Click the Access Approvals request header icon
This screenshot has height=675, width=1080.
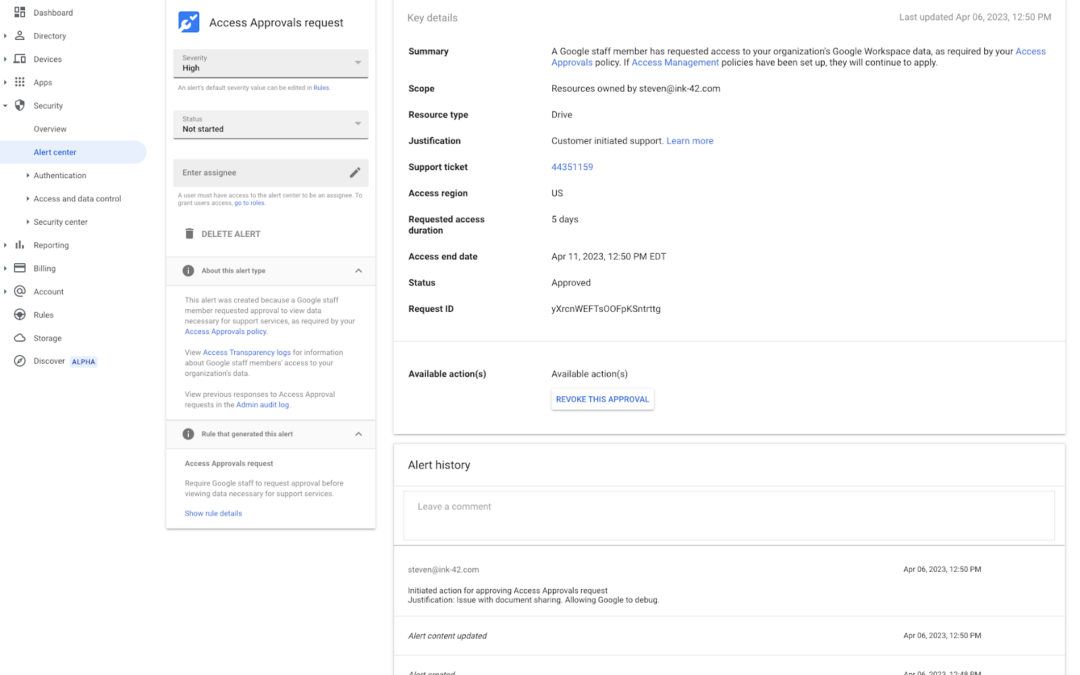point(189,22)
